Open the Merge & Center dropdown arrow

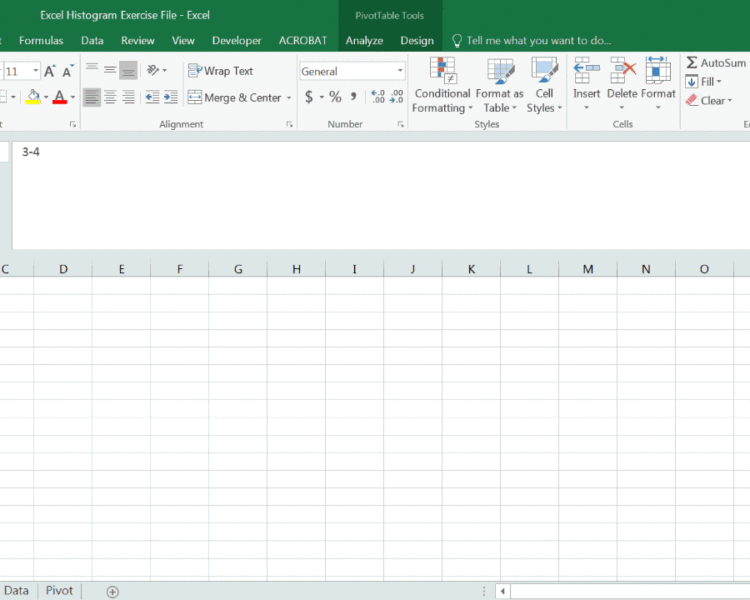pyautogui.click(x=289, y=98)
